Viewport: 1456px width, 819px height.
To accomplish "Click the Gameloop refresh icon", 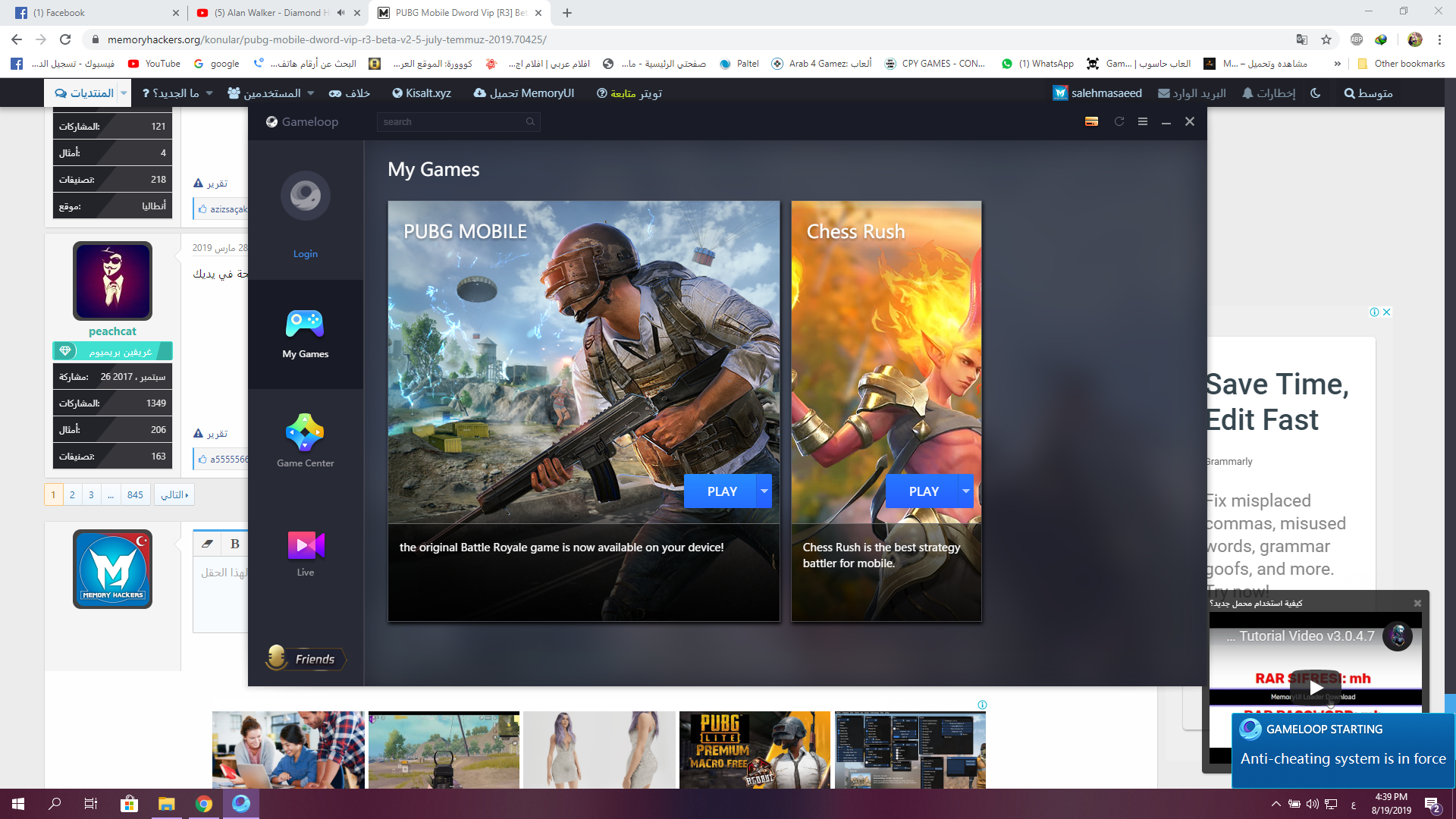I will (1119, 121).
